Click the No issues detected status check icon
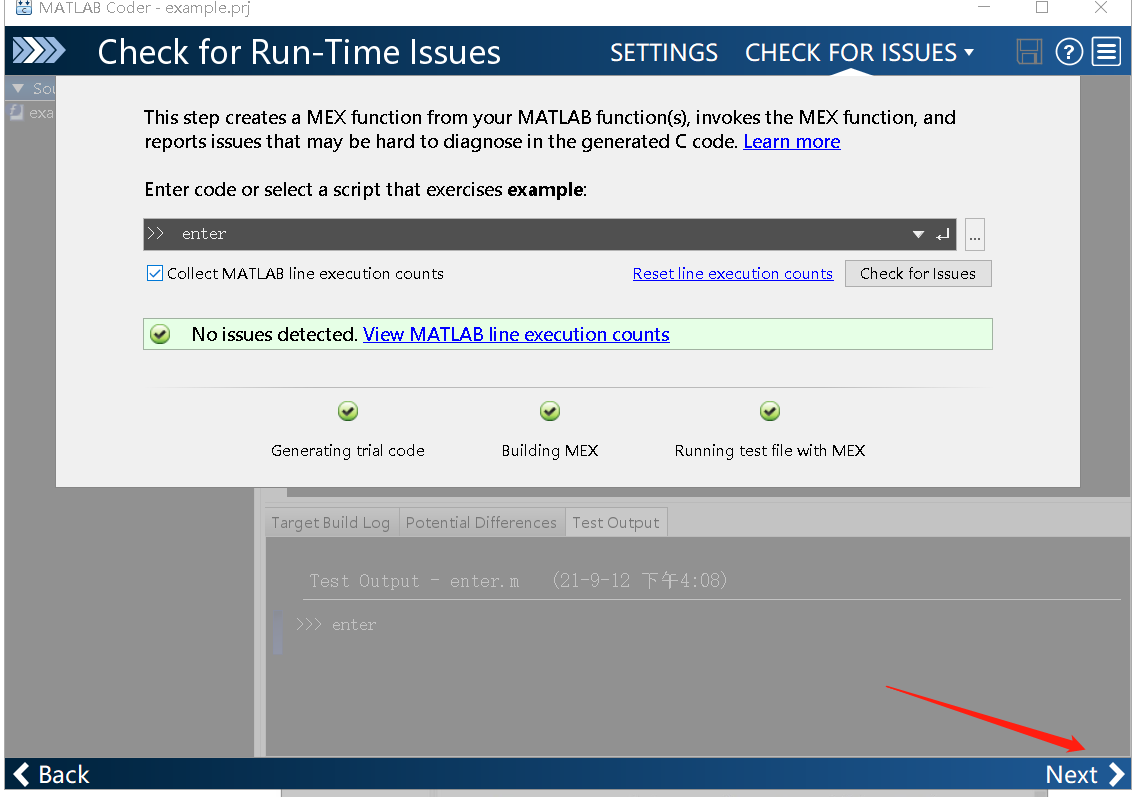1146x797 pixels. click(x=160, y=335)
